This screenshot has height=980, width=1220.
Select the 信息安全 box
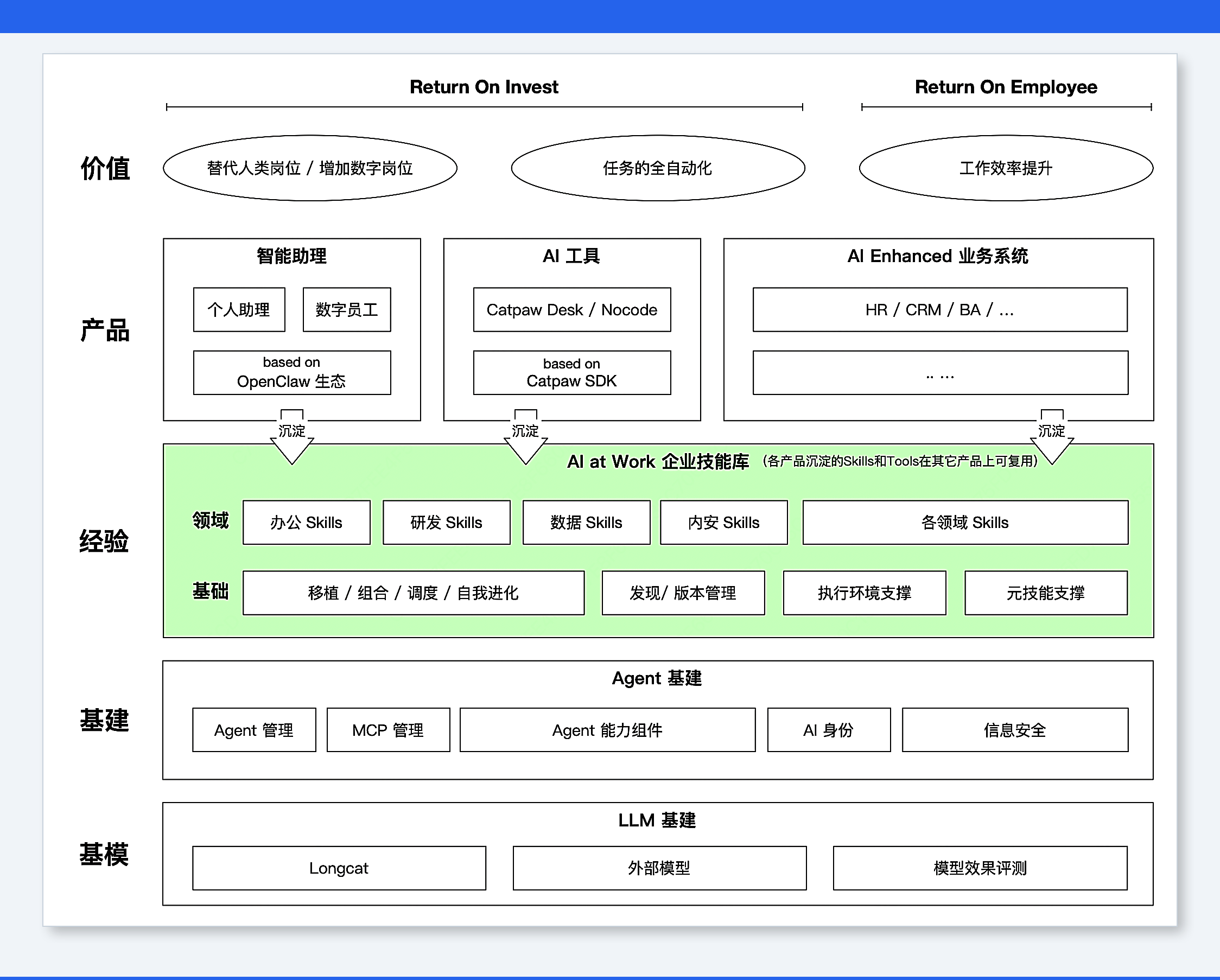point(1015,730)
